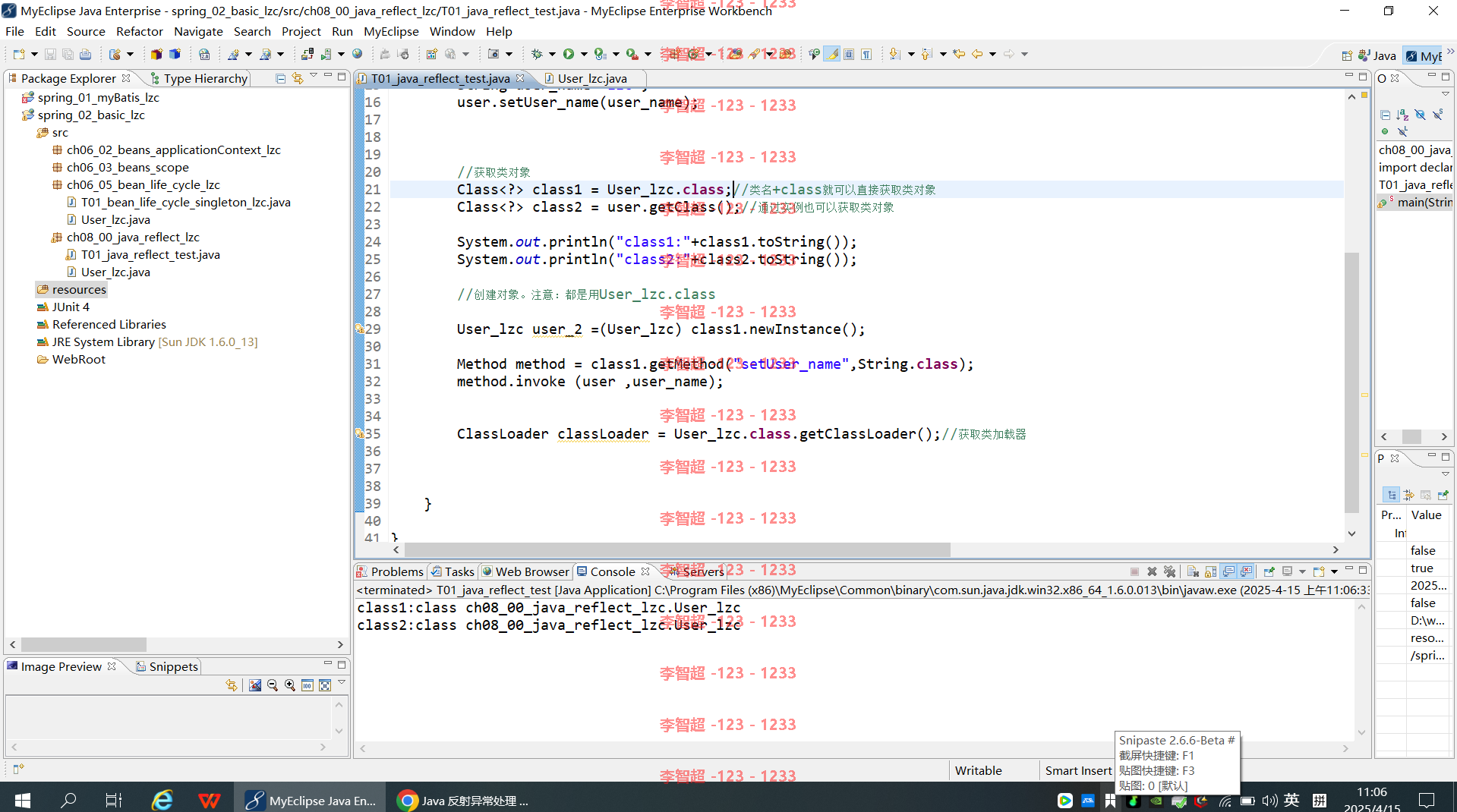Click the New wizard toolbar icon
Screen dimensions: 1457x812
(19, 54)
